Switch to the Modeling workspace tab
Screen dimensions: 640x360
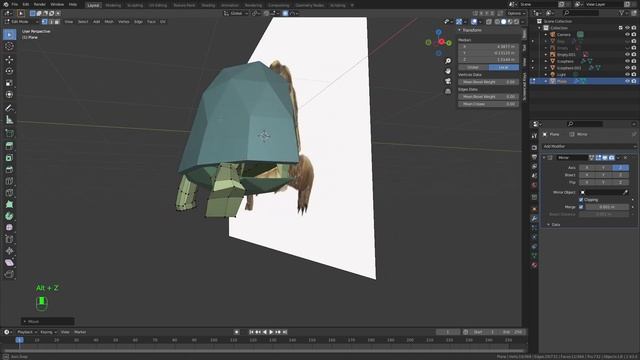click(113, 5)
